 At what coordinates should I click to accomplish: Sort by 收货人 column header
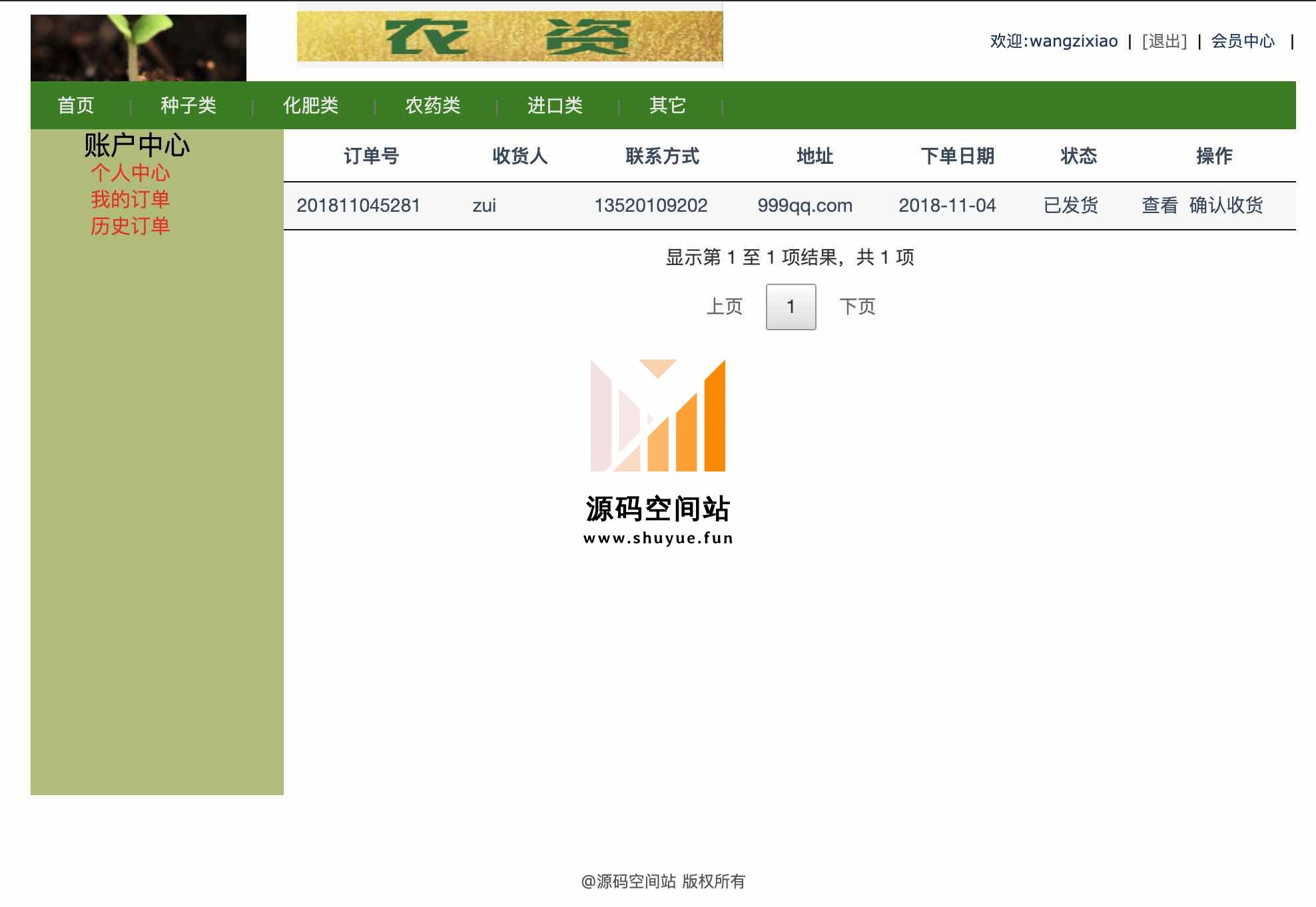pyautogui.click(x=520, y=156)
